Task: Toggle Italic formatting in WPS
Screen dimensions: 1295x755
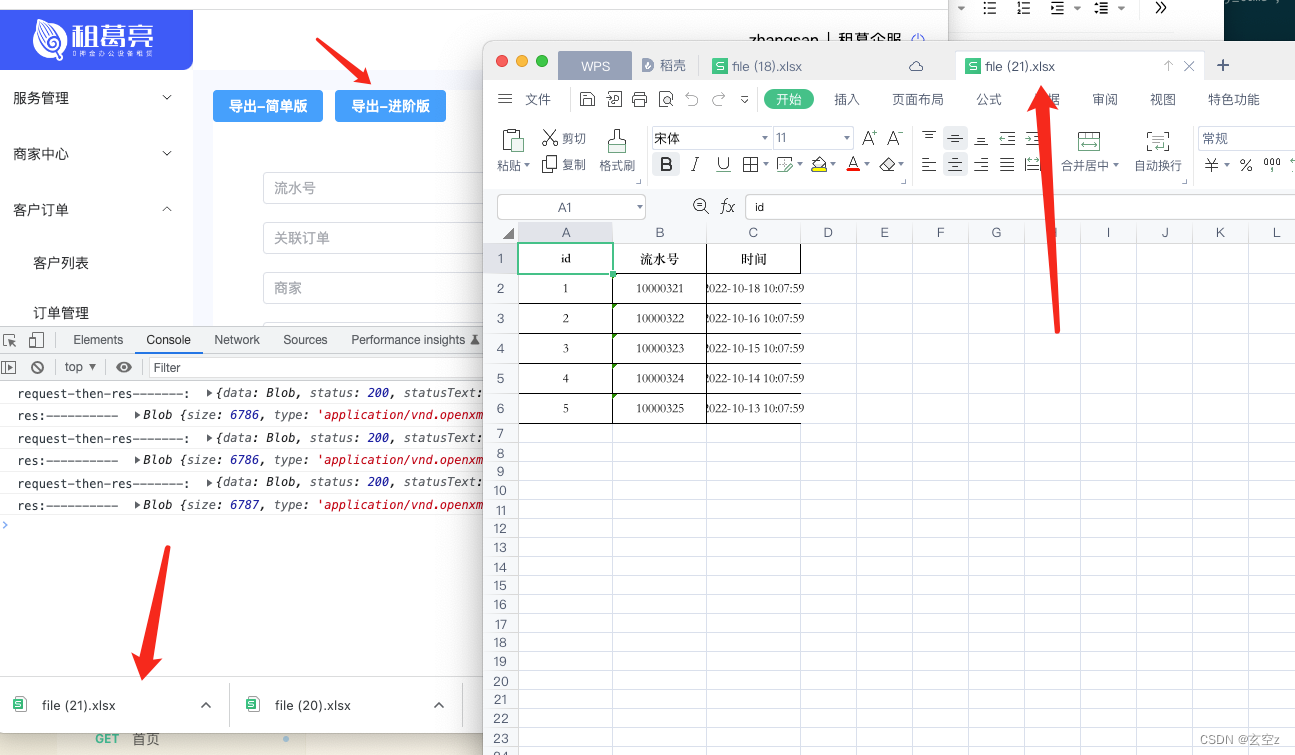Action: click(x=695, y=164)
